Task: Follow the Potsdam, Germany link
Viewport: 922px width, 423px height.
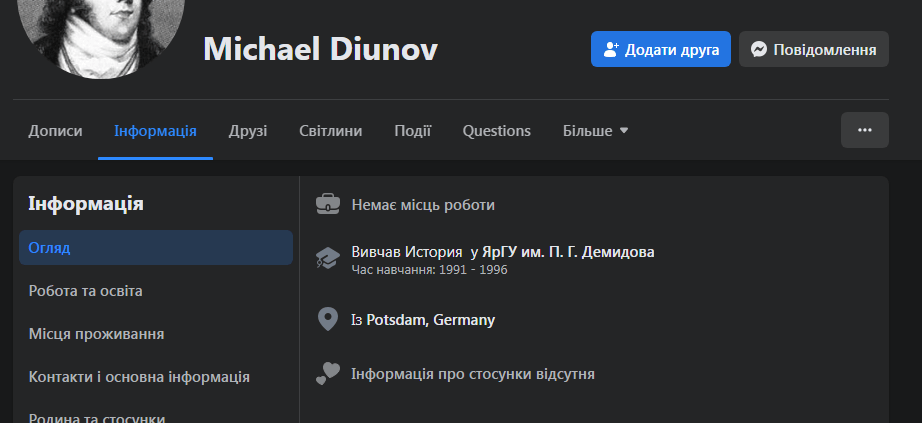Action: (431, 320)
